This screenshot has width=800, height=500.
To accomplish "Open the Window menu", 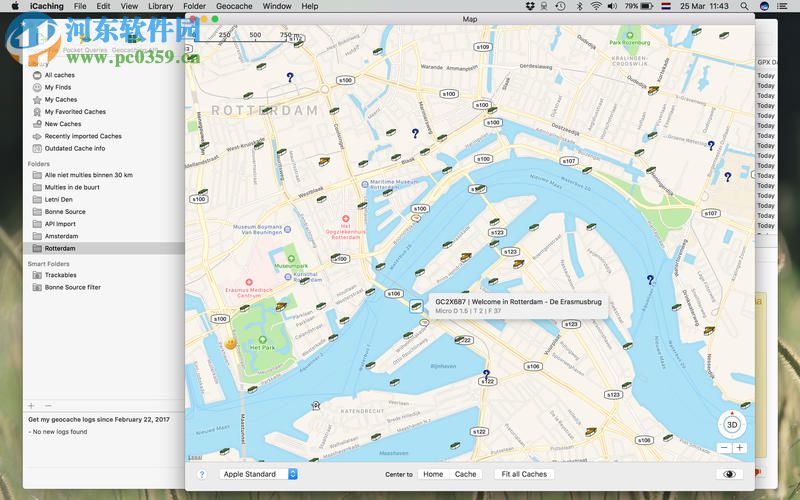I will click(277, 6).
